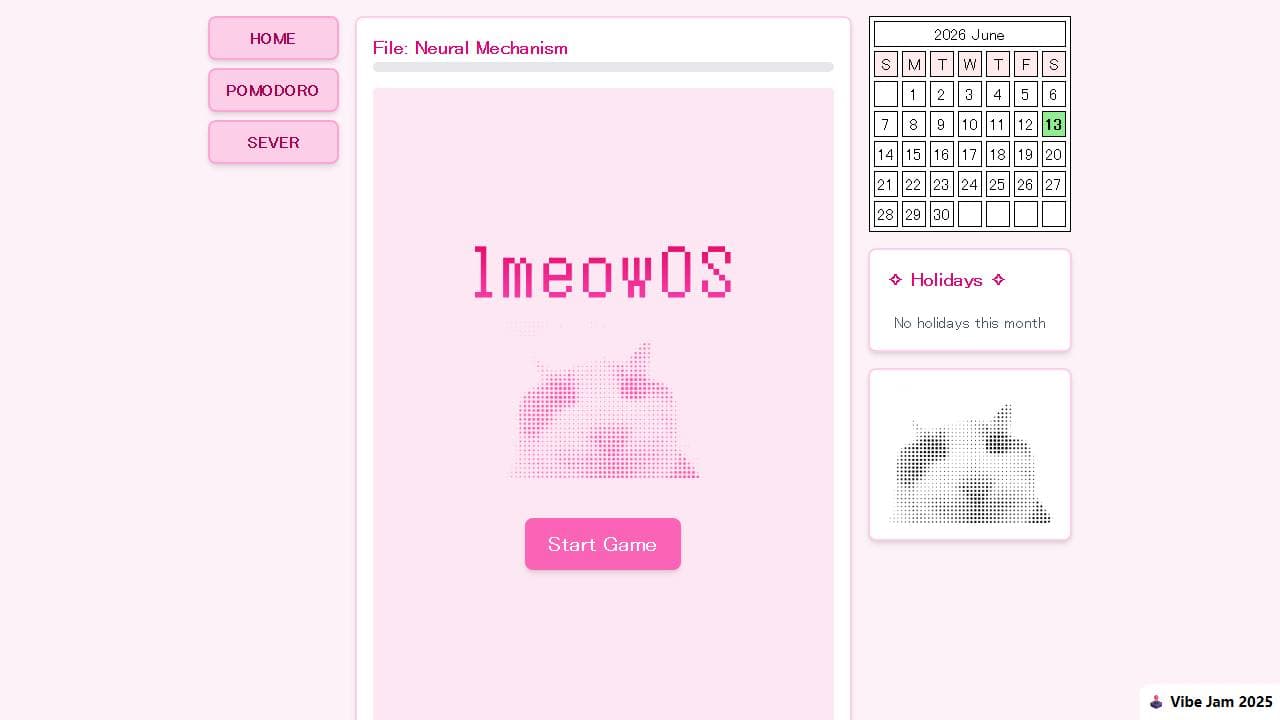Click the file progress bar
The width and height of the screenshot is (1280, 720).
pyautogui.click(x=603, y=67)
